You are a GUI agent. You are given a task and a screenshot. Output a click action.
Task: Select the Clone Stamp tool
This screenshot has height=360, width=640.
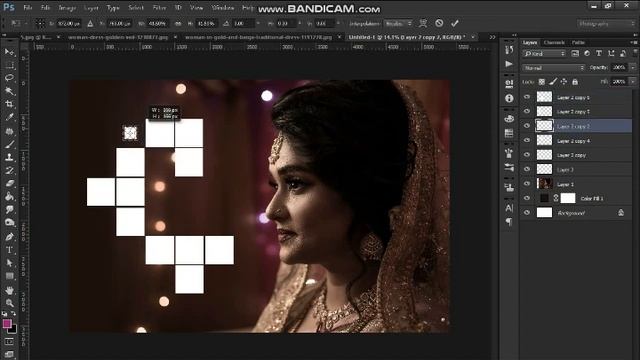[x=9, y=157]
